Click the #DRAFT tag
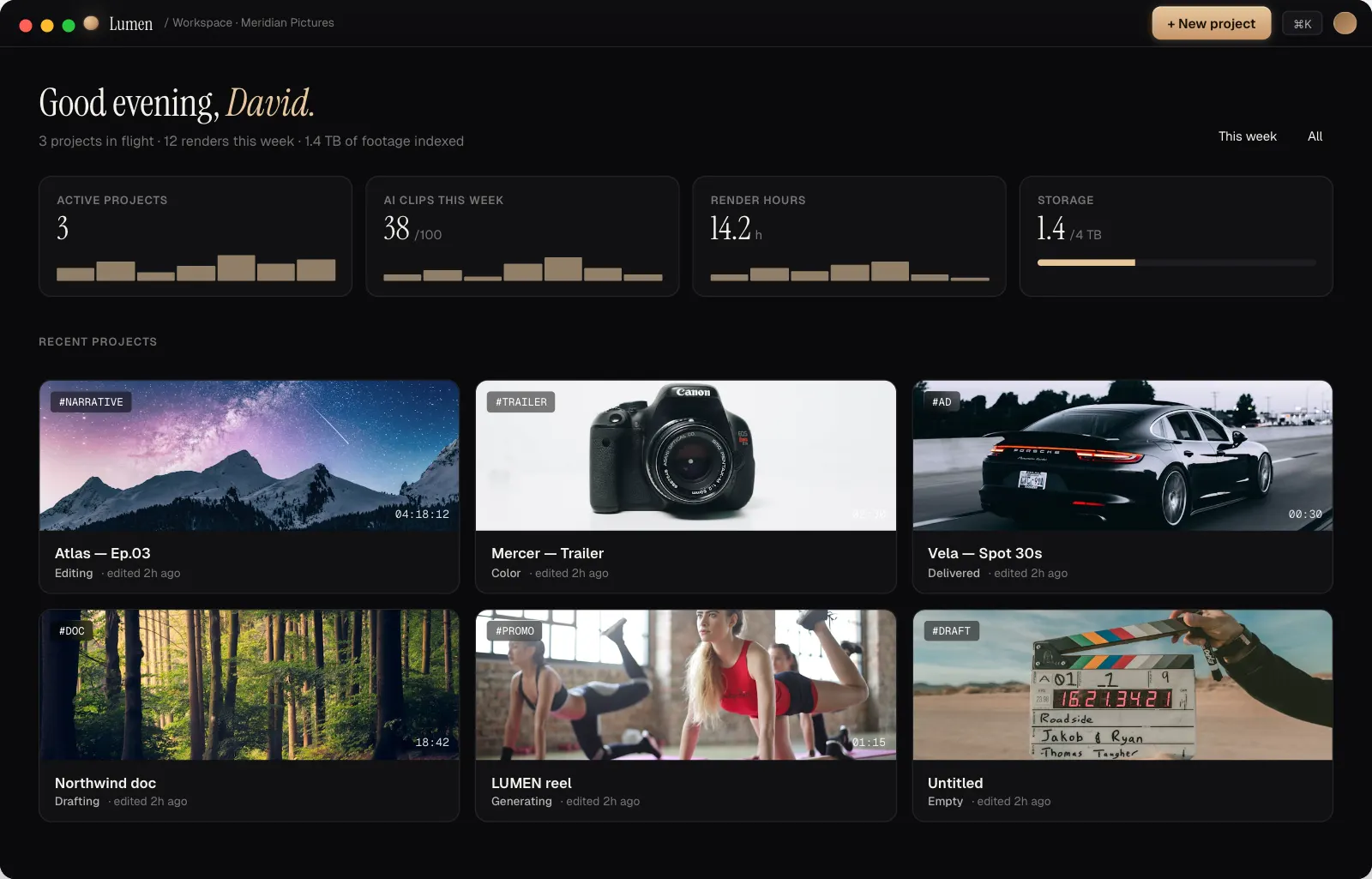The image size is (1372, 879). pyautogui.click(x=952, y=631)
